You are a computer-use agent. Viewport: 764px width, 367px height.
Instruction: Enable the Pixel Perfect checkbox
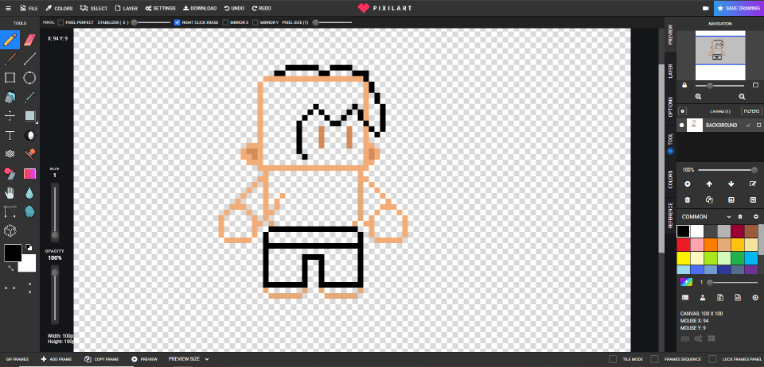(61, 22)
